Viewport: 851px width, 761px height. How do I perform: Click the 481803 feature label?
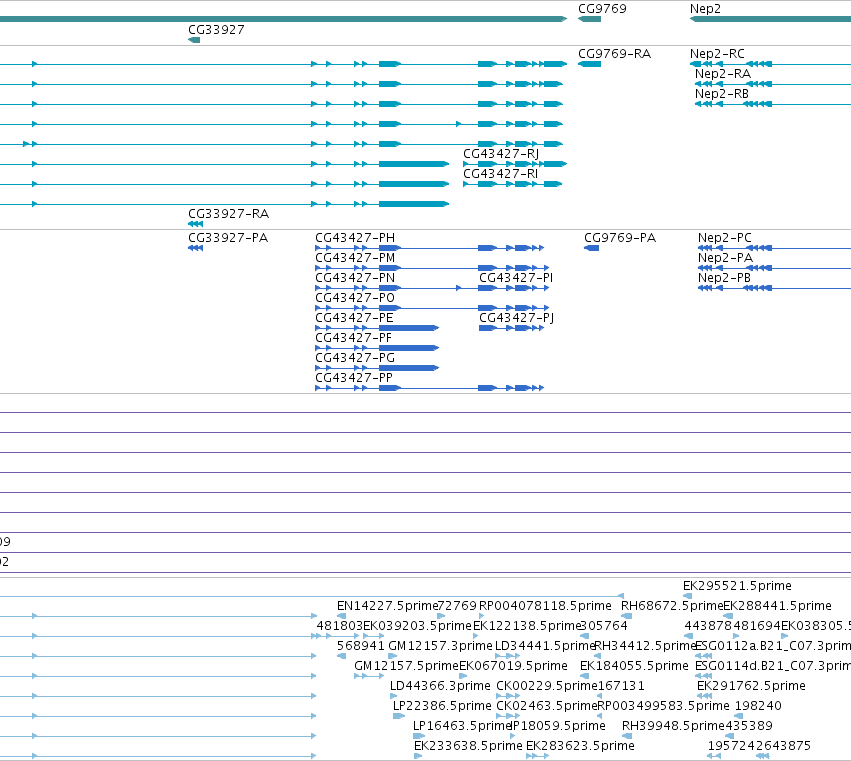[339, 626]
